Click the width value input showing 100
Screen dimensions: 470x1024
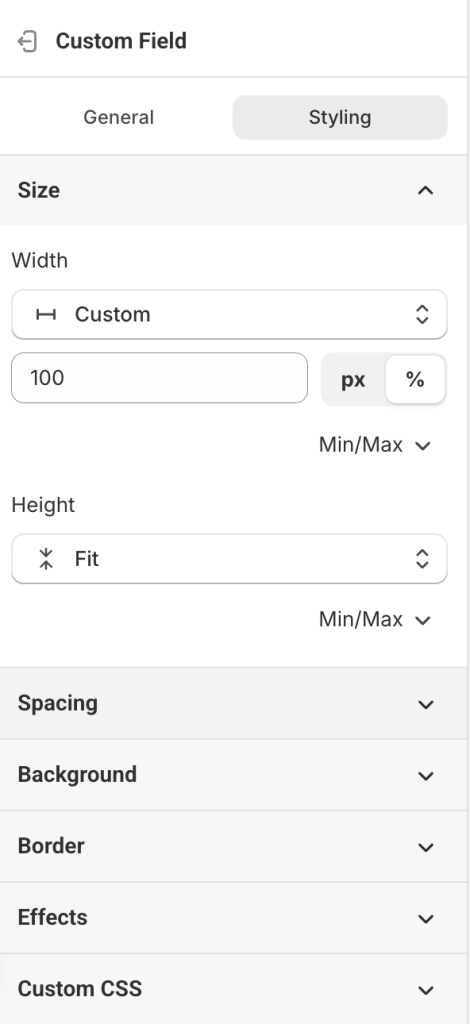(159, 378)
